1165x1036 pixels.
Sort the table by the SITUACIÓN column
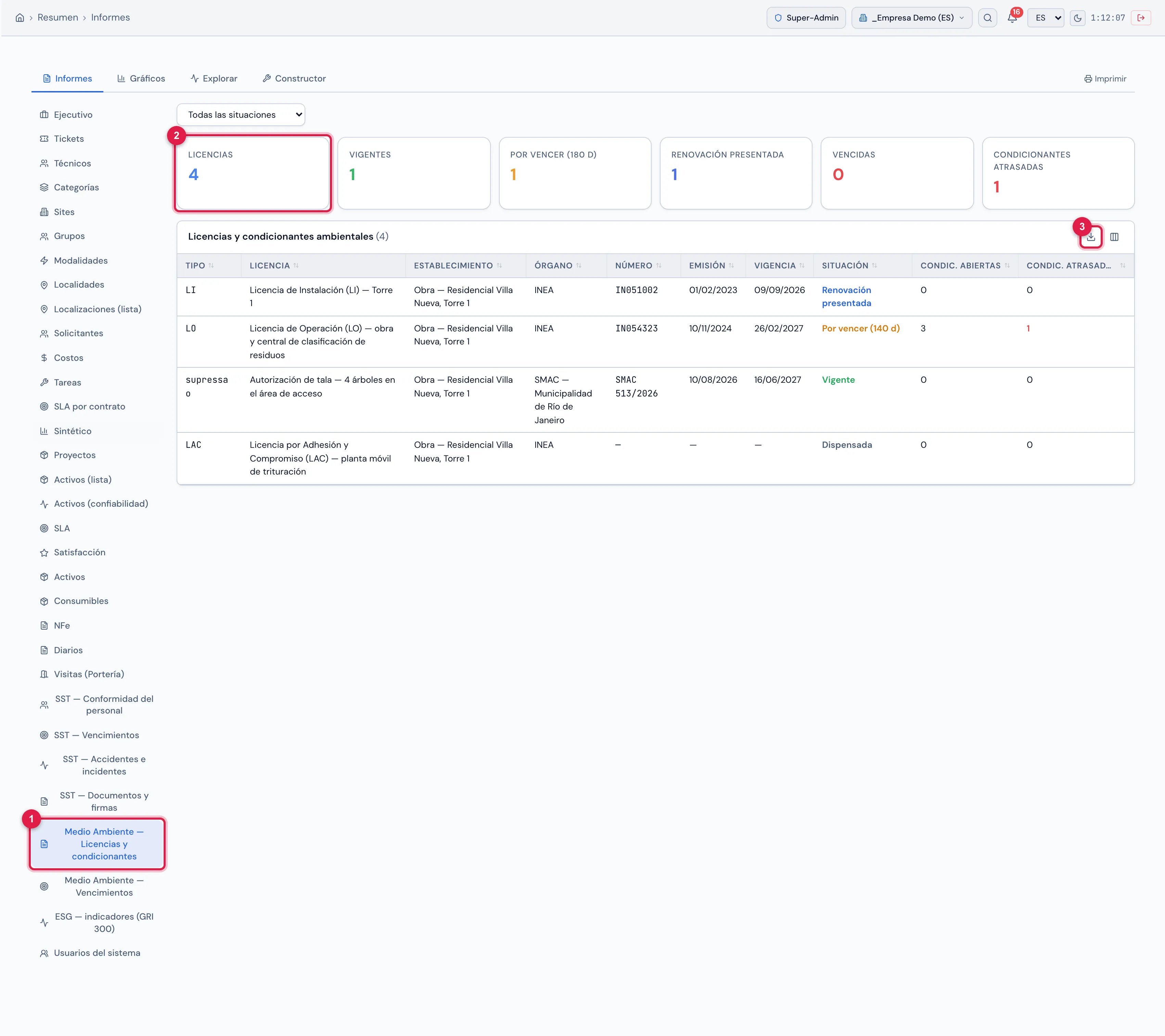point(849,266)
